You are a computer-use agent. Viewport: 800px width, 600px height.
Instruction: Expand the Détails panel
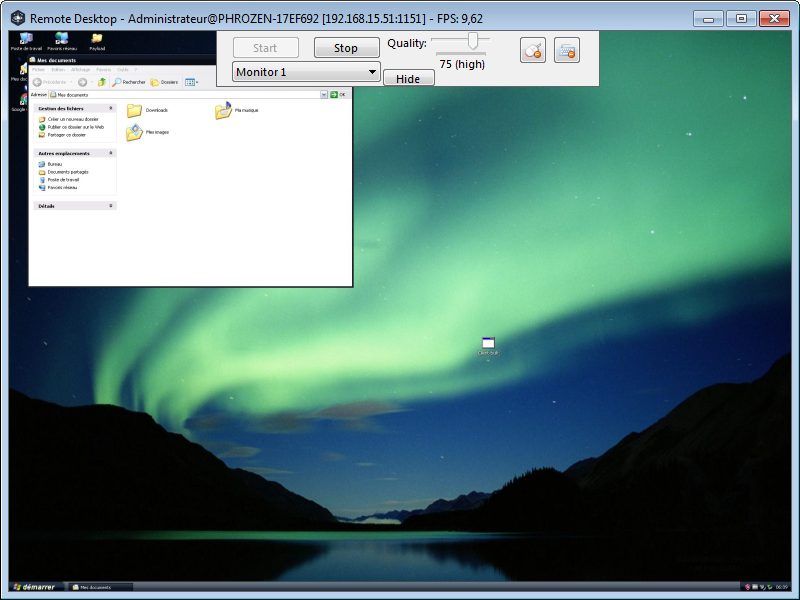(x=111, y=206)
